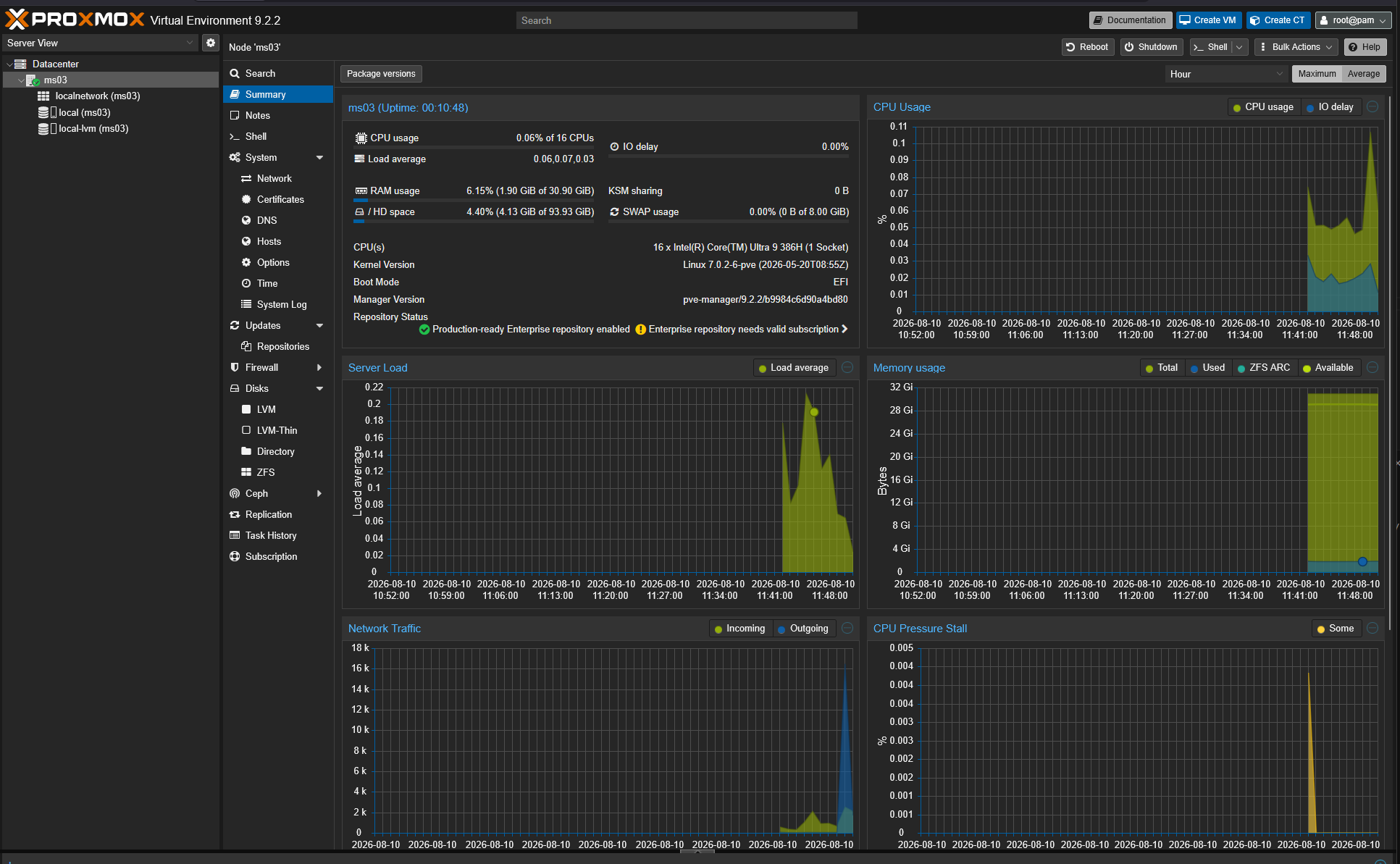Toggle the Incoming traffic legend series

click(x=740, y=629)
